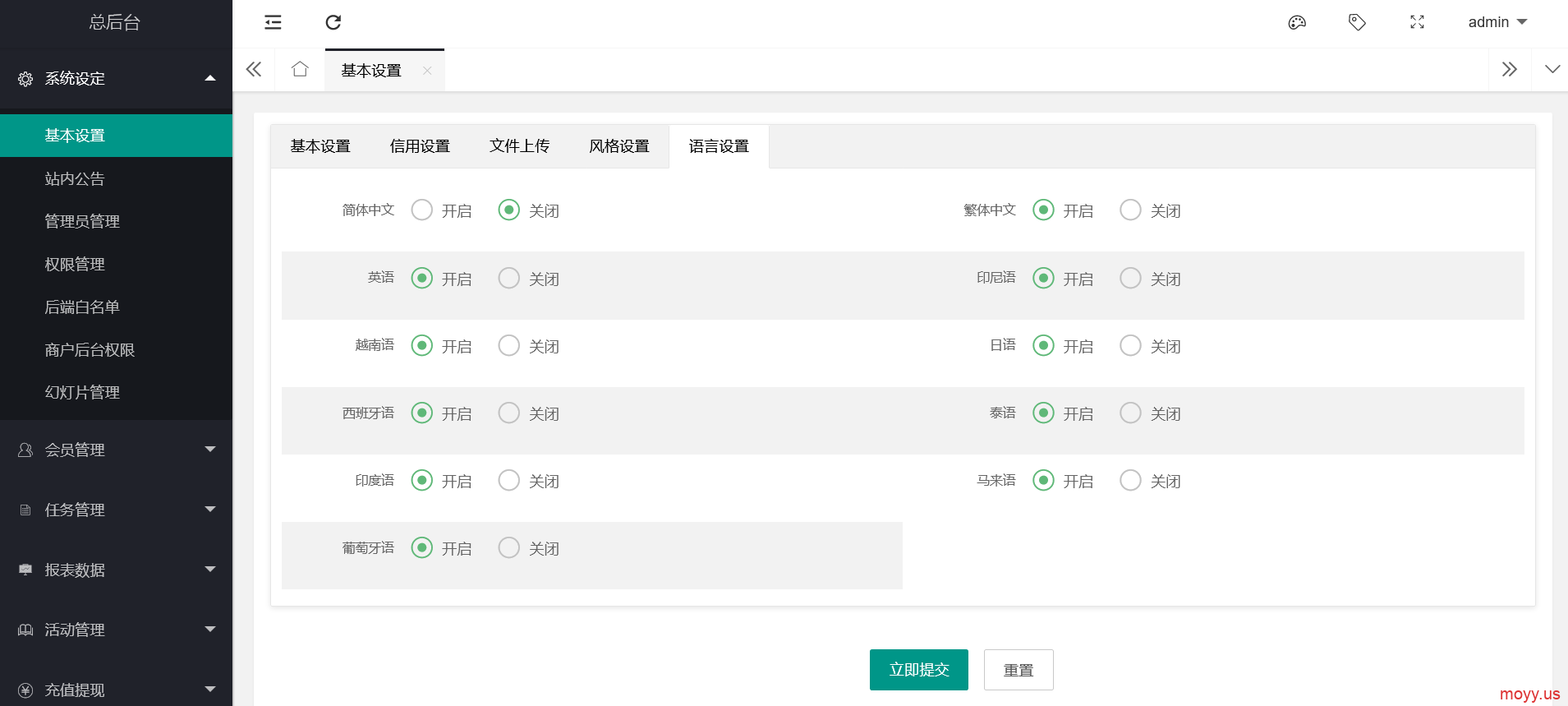The height and width of the screenshot is (706, 1568).
Task: Enable Simplified Chinese (简体中文) with 开启
Action: click(x=422, y=210)
